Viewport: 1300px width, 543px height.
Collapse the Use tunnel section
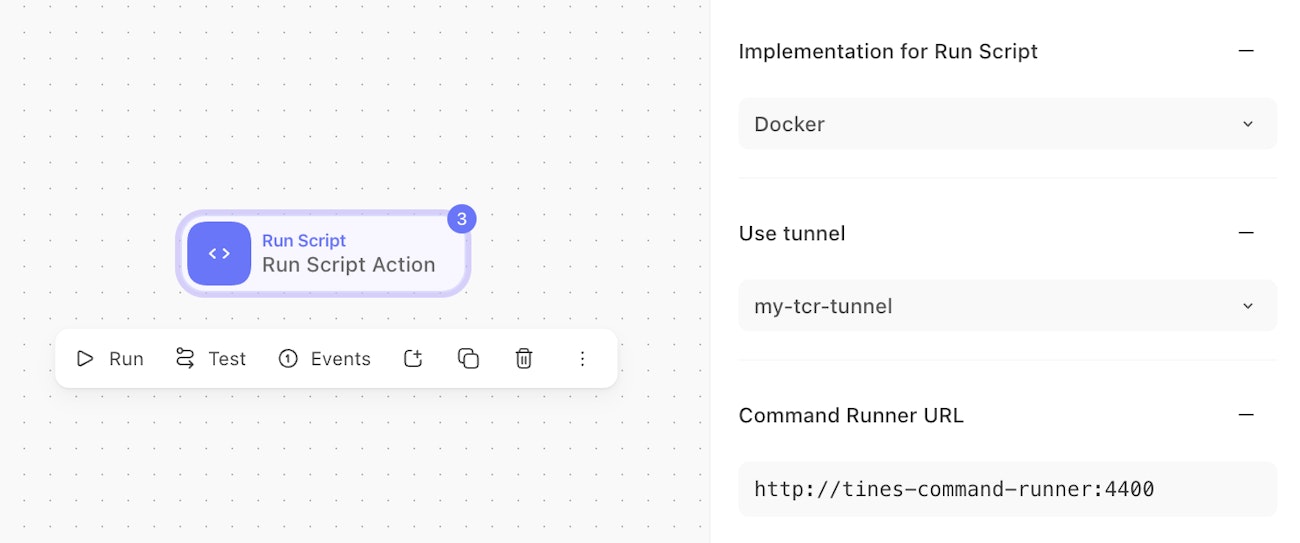[1246, 233]
